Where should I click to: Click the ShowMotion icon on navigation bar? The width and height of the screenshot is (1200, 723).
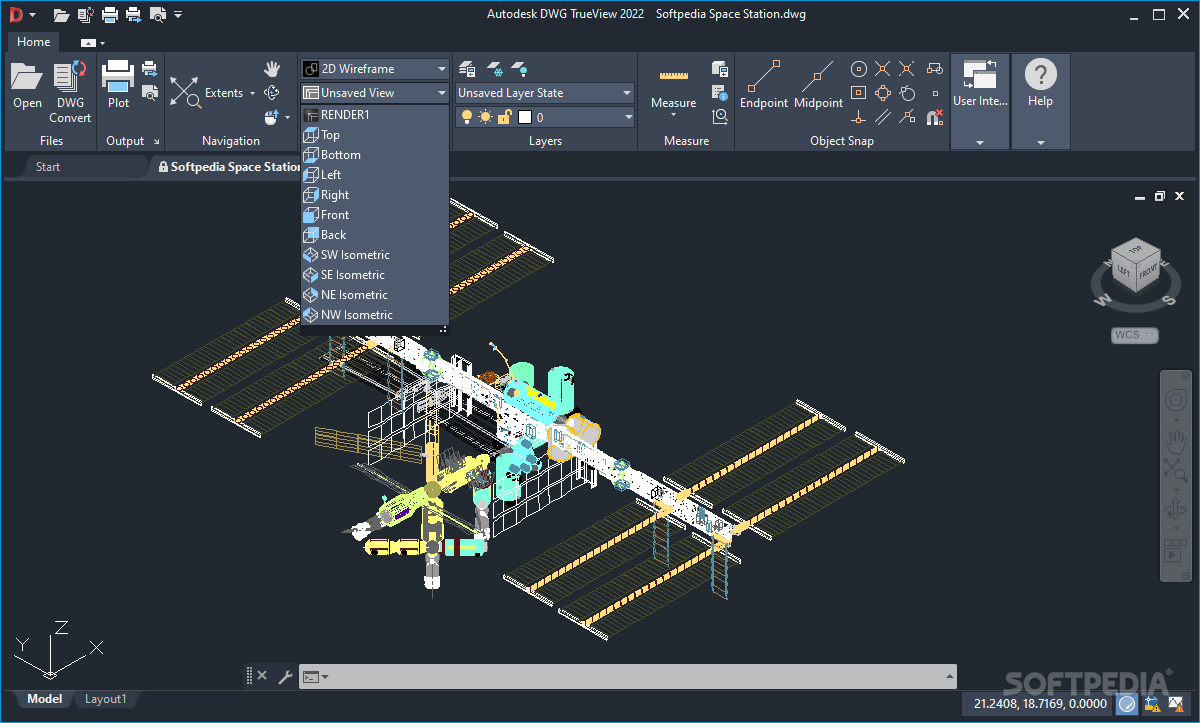click(1175, 552)
